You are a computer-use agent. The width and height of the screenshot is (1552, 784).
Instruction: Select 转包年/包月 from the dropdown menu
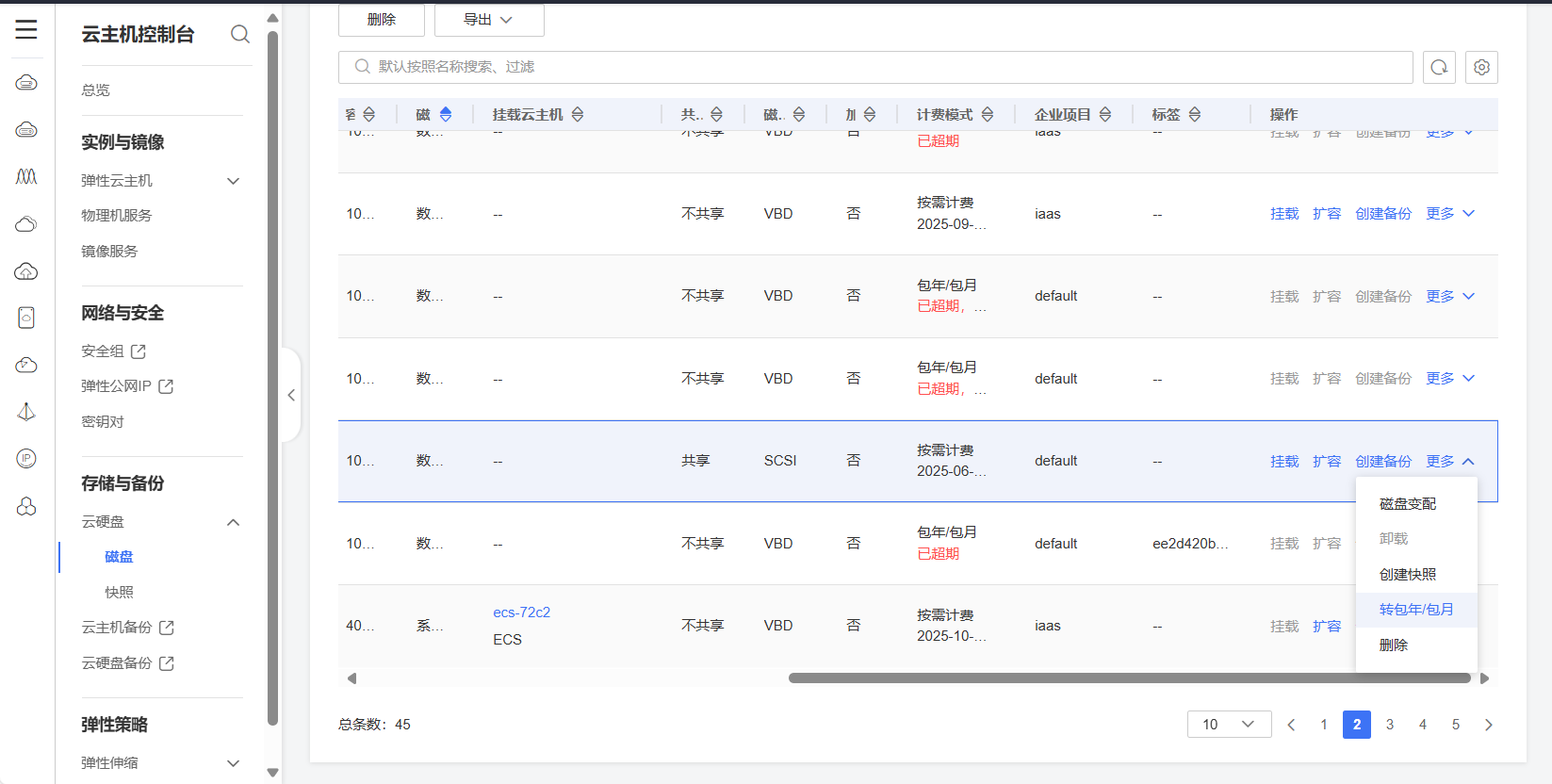1415,610
